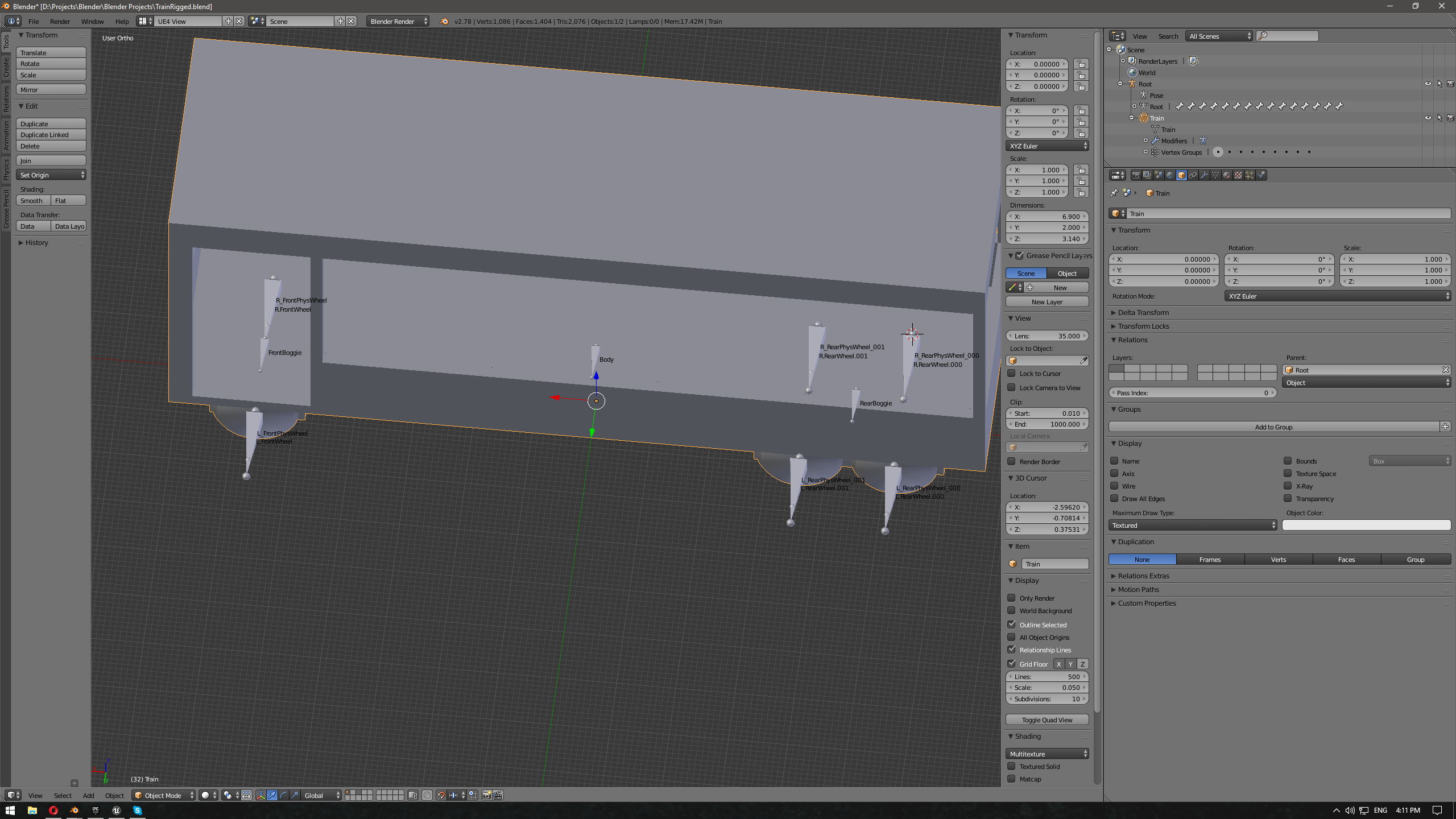
Task: Enable Matcap shading checkbox
Action: [1012, 779]
